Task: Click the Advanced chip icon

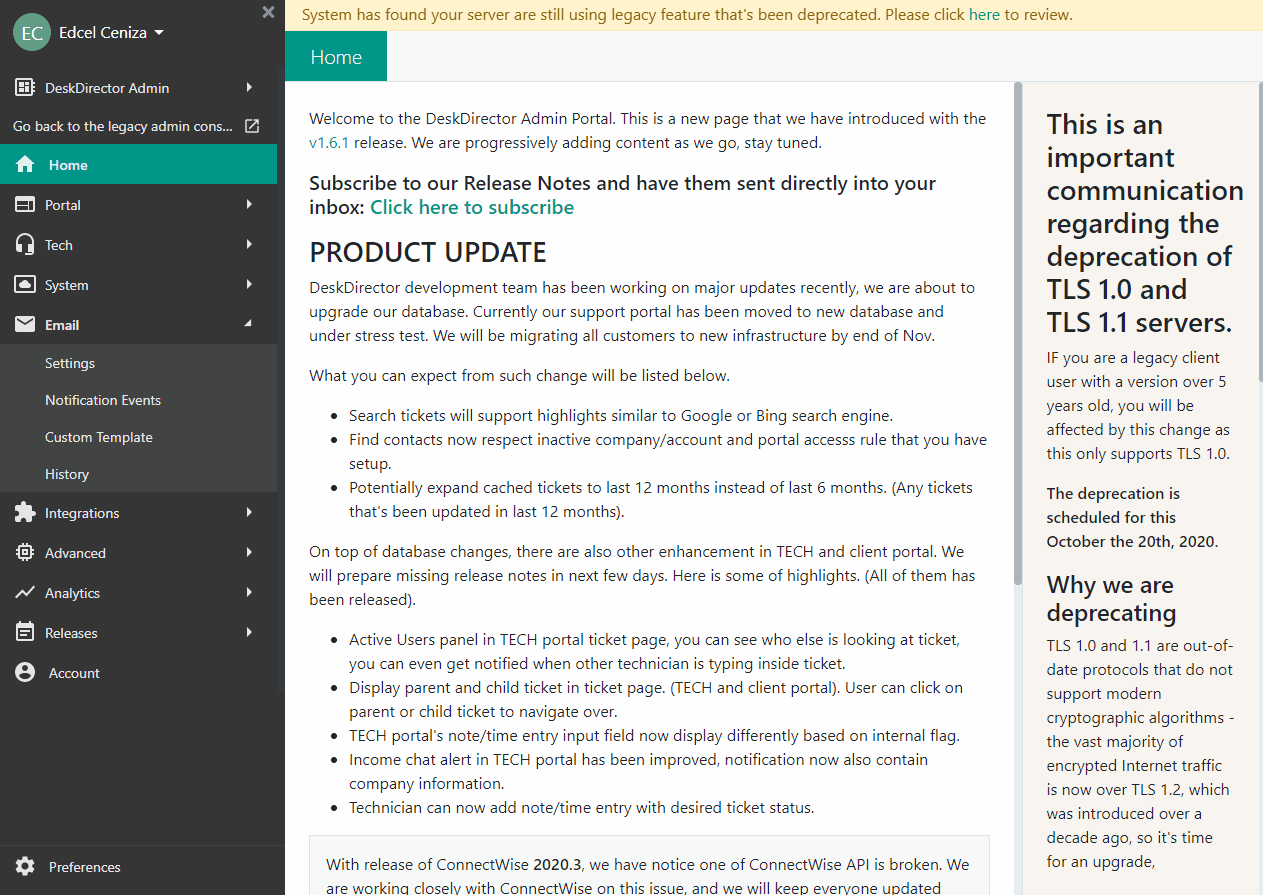Action: 25,553
